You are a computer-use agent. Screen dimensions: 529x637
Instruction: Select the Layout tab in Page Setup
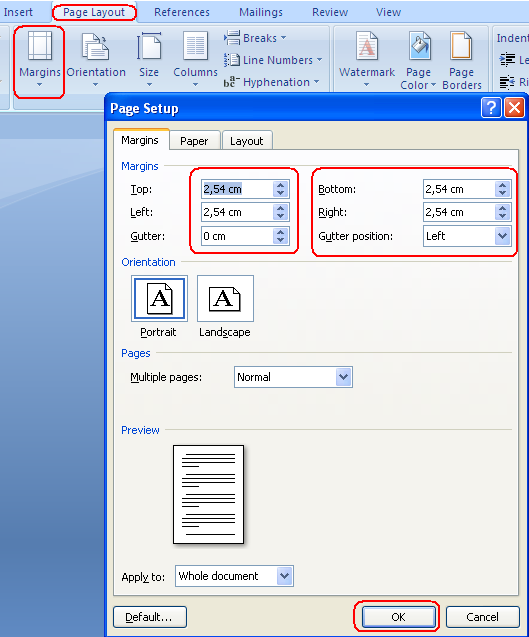click(247, 141)
